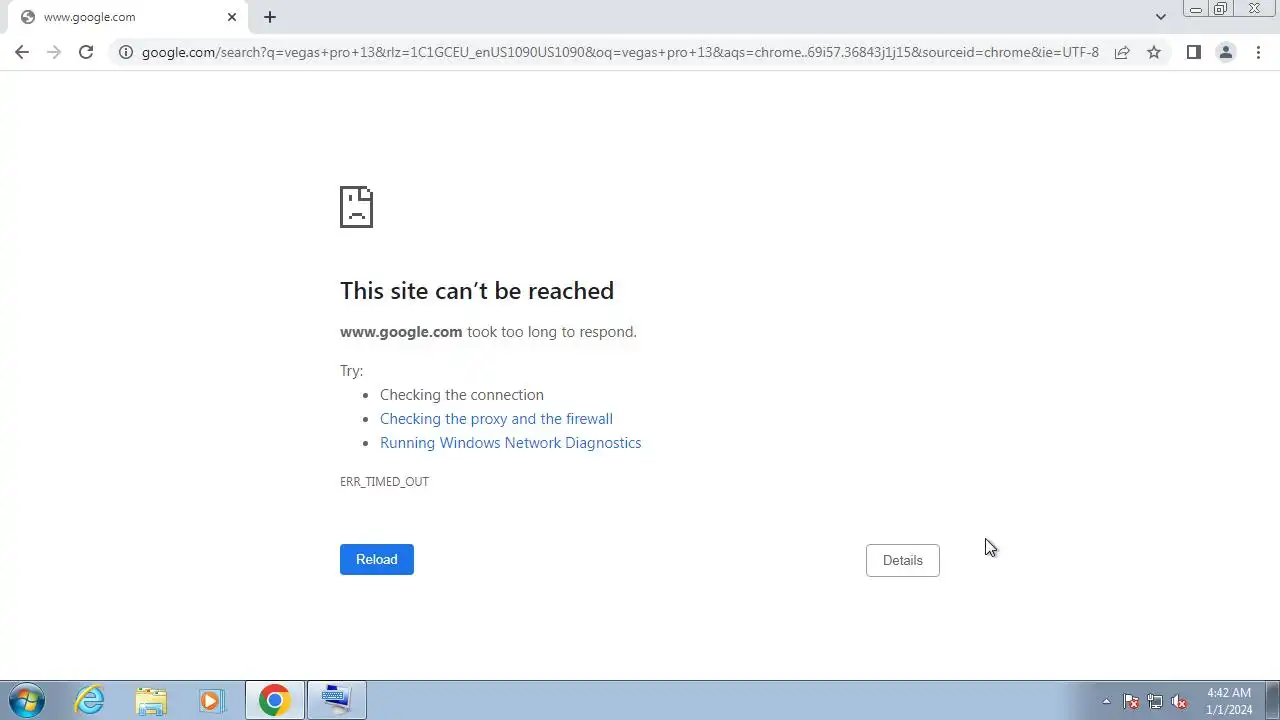Switch to Chrome taskbar button
This screenshot has width=1280, height=720.
pos(275,700)
